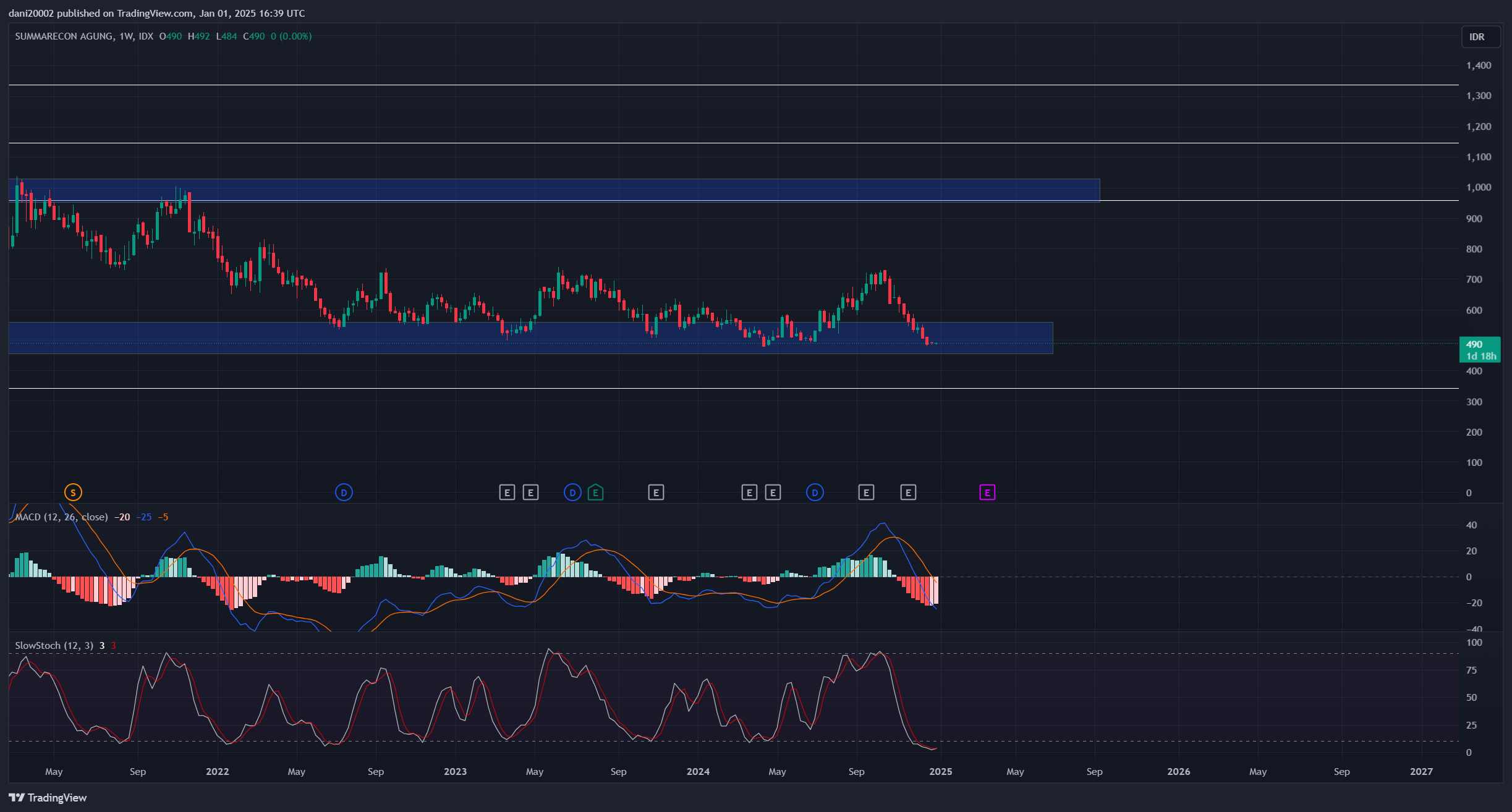Click the TradingView logo at bottom left
Viewport: 1512px width, 812px height.
(48, 798)
